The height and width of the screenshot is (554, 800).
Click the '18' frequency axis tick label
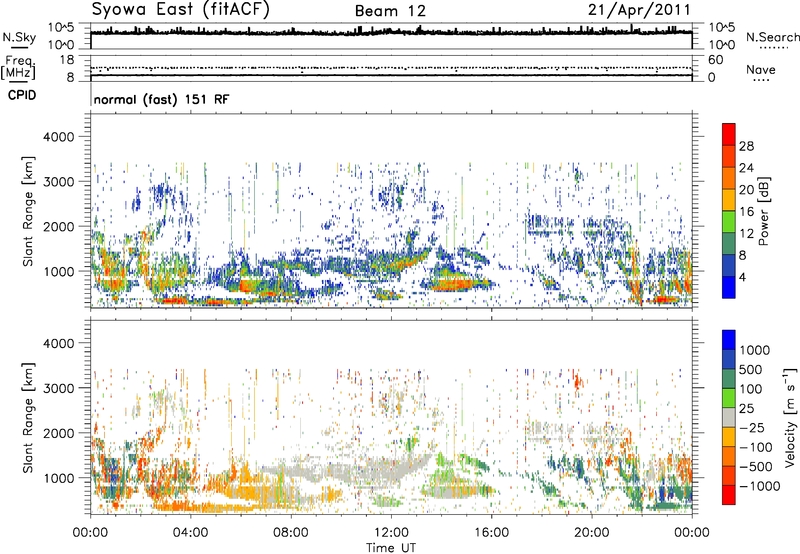coord(66,60)
